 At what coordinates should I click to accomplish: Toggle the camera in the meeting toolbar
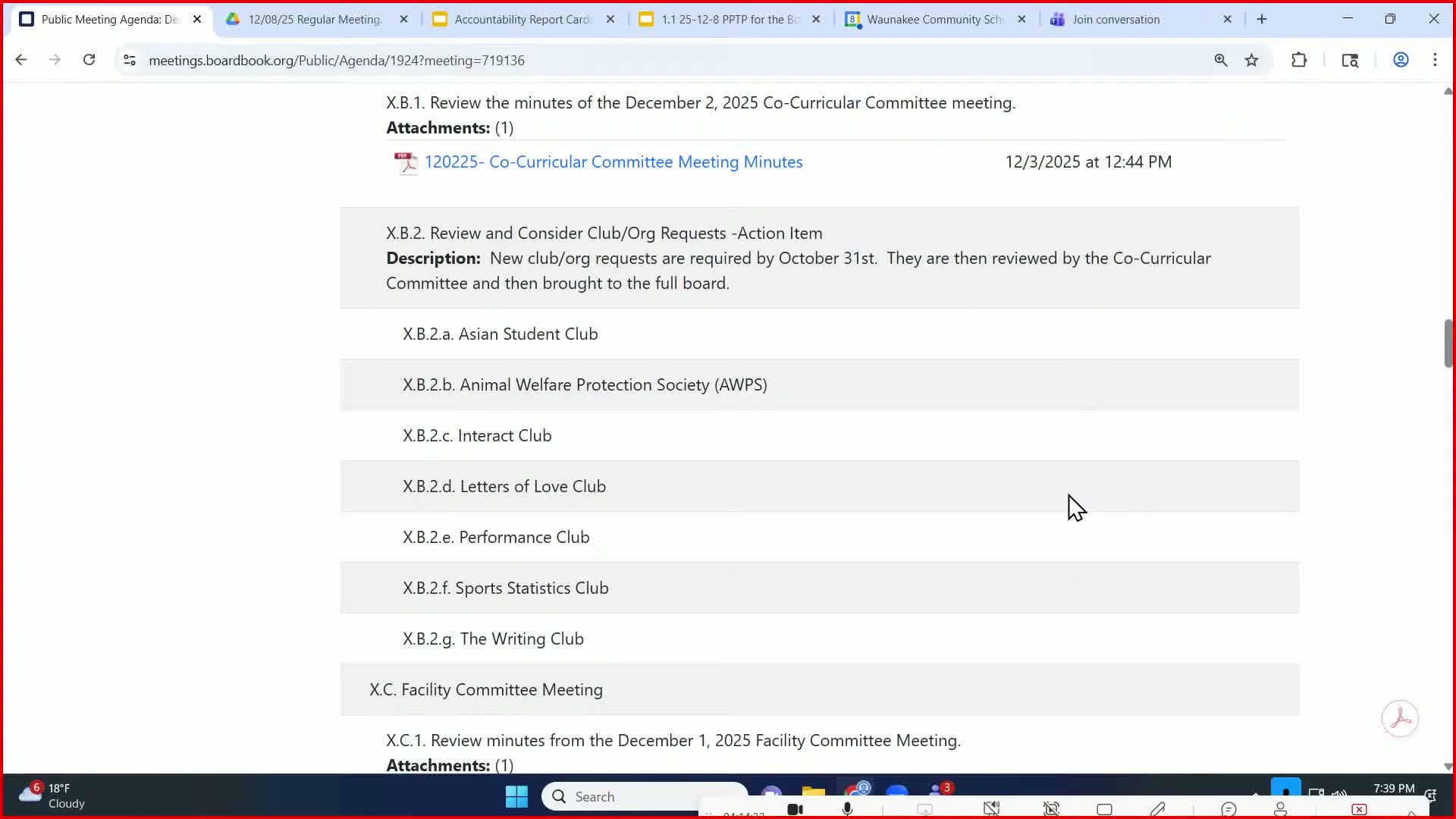(x=795, y=809)
